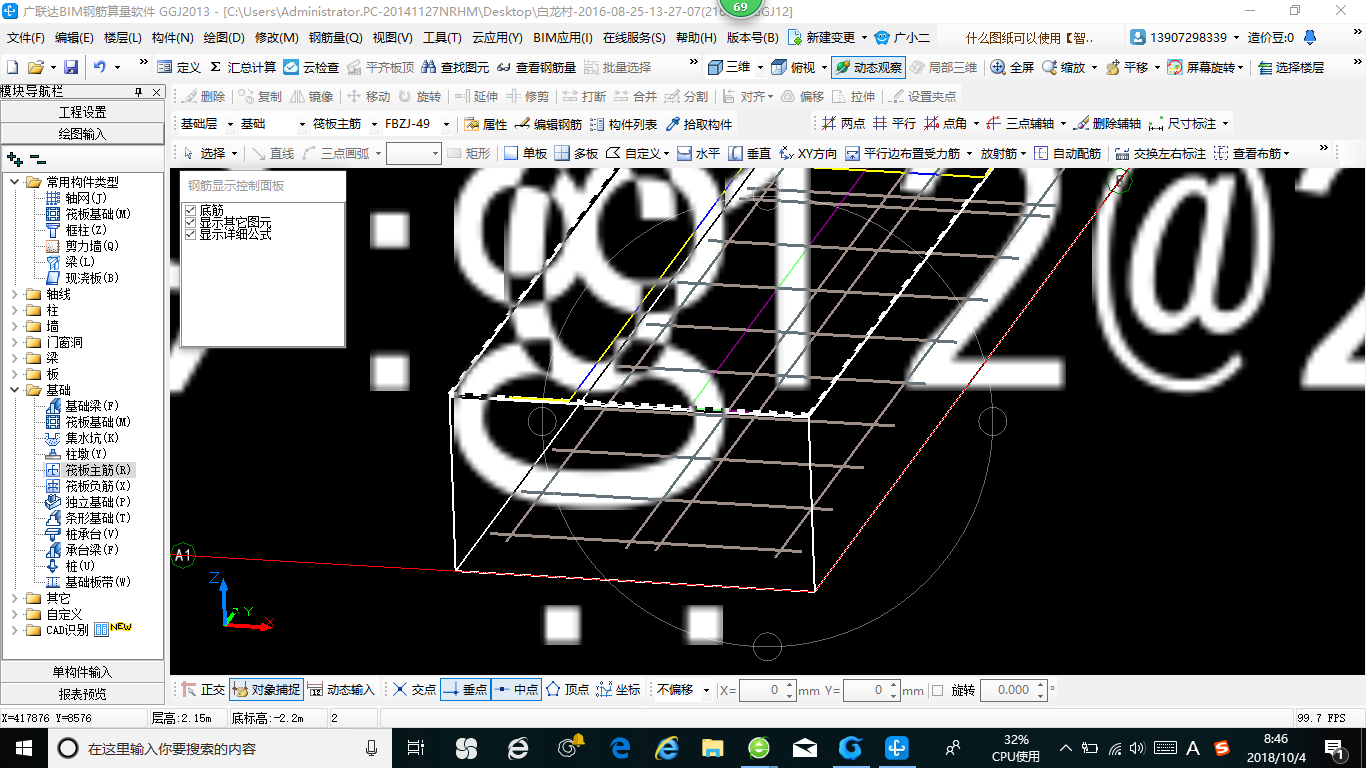Click 绘图输入 navigation button
Screen dimensions: 1366x768
point(82,133)
